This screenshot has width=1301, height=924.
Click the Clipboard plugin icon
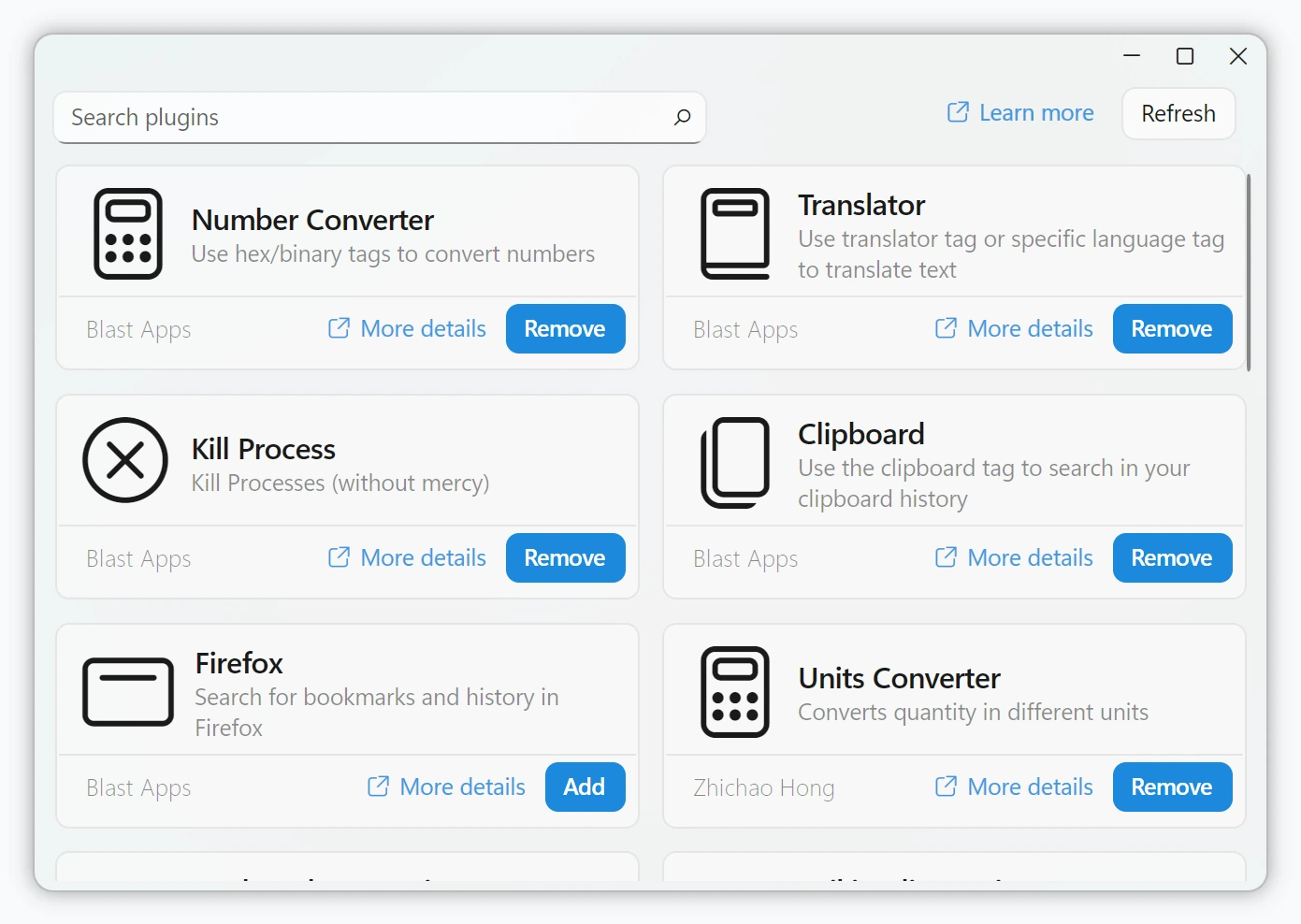coord(736,462)
